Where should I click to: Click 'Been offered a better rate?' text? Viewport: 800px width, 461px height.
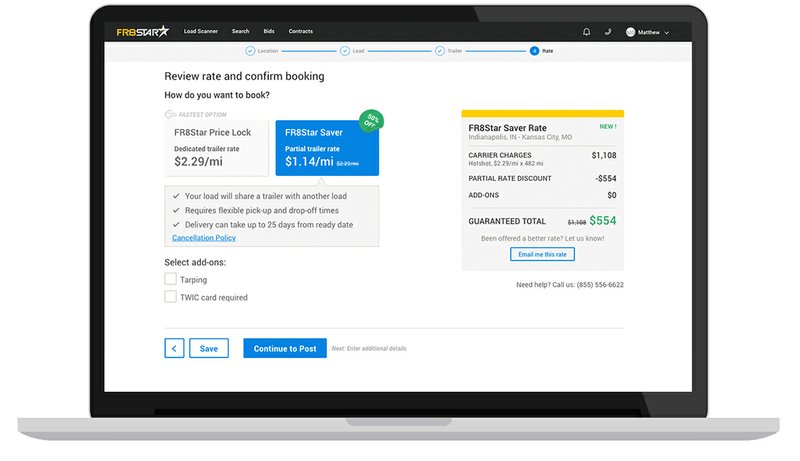pyautogui.click(x=542, y=238)
